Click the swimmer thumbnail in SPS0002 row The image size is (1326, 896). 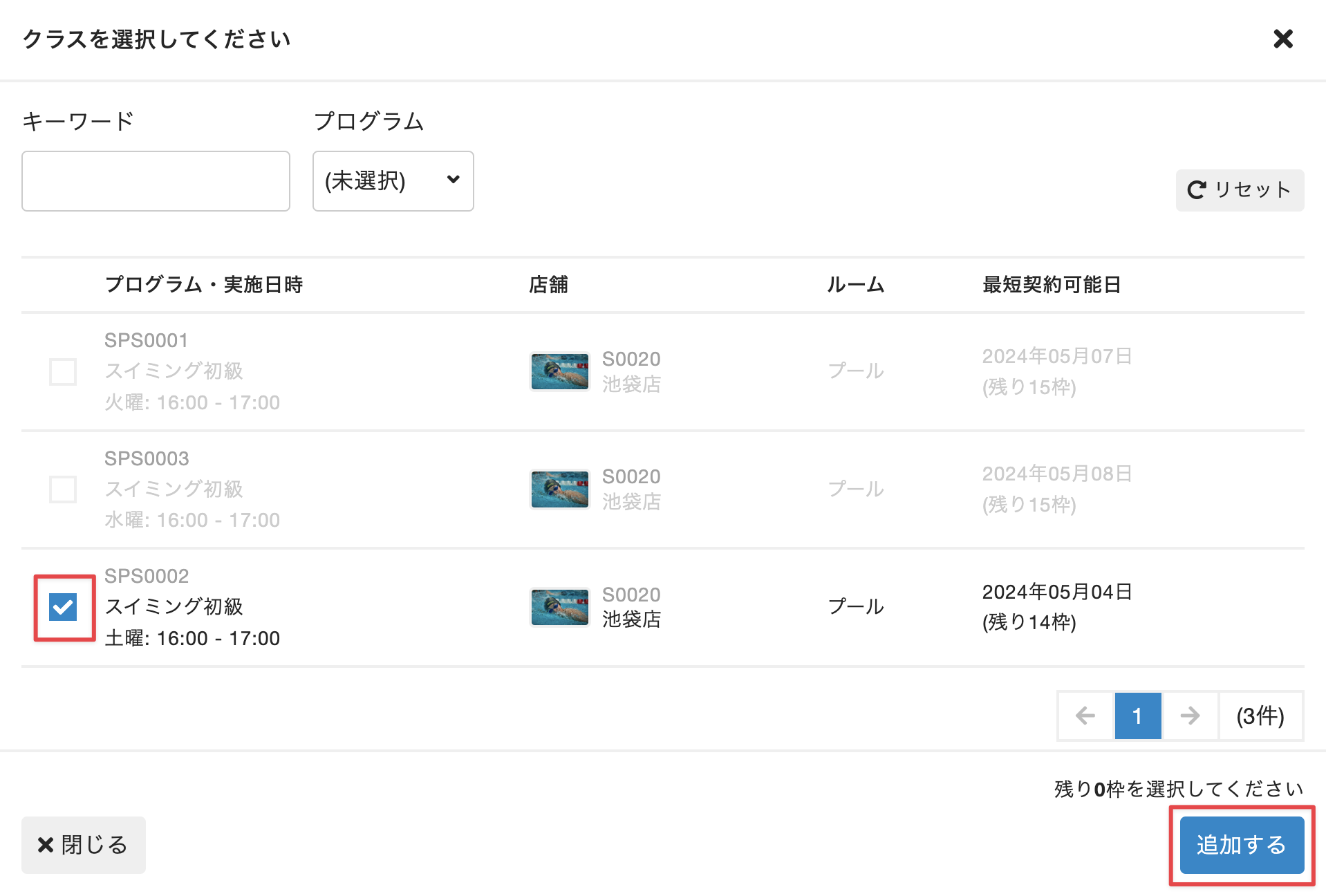click(x=559, y=607)
